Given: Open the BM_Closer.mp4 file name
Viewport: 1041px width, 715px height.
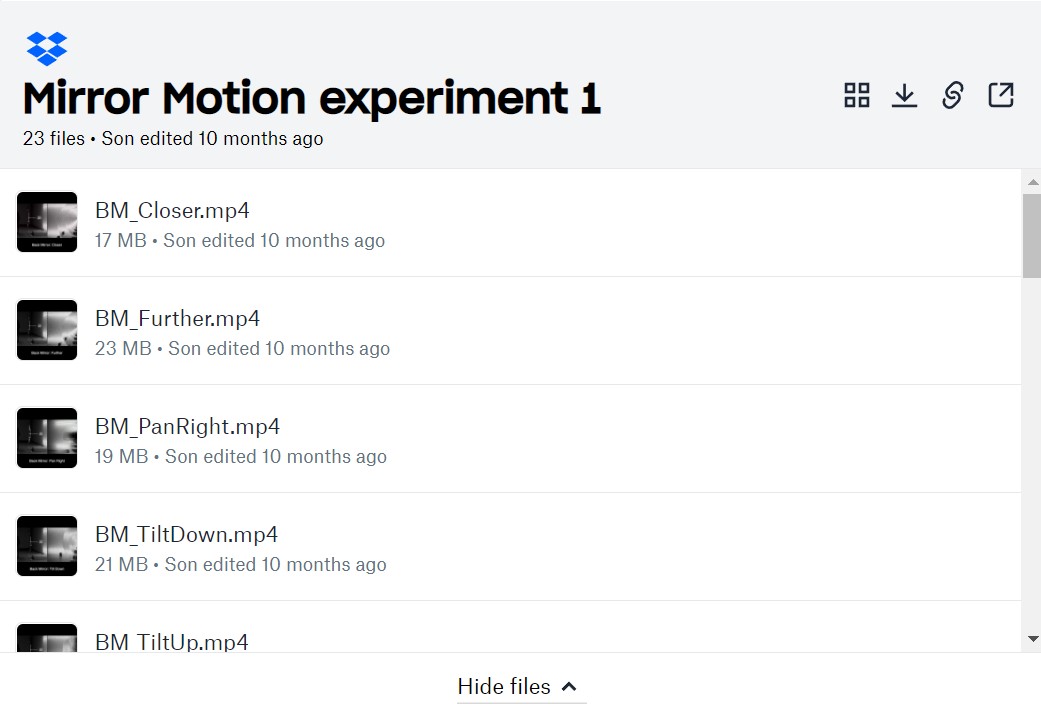Looking at the screenshot, I should [172, 210].
